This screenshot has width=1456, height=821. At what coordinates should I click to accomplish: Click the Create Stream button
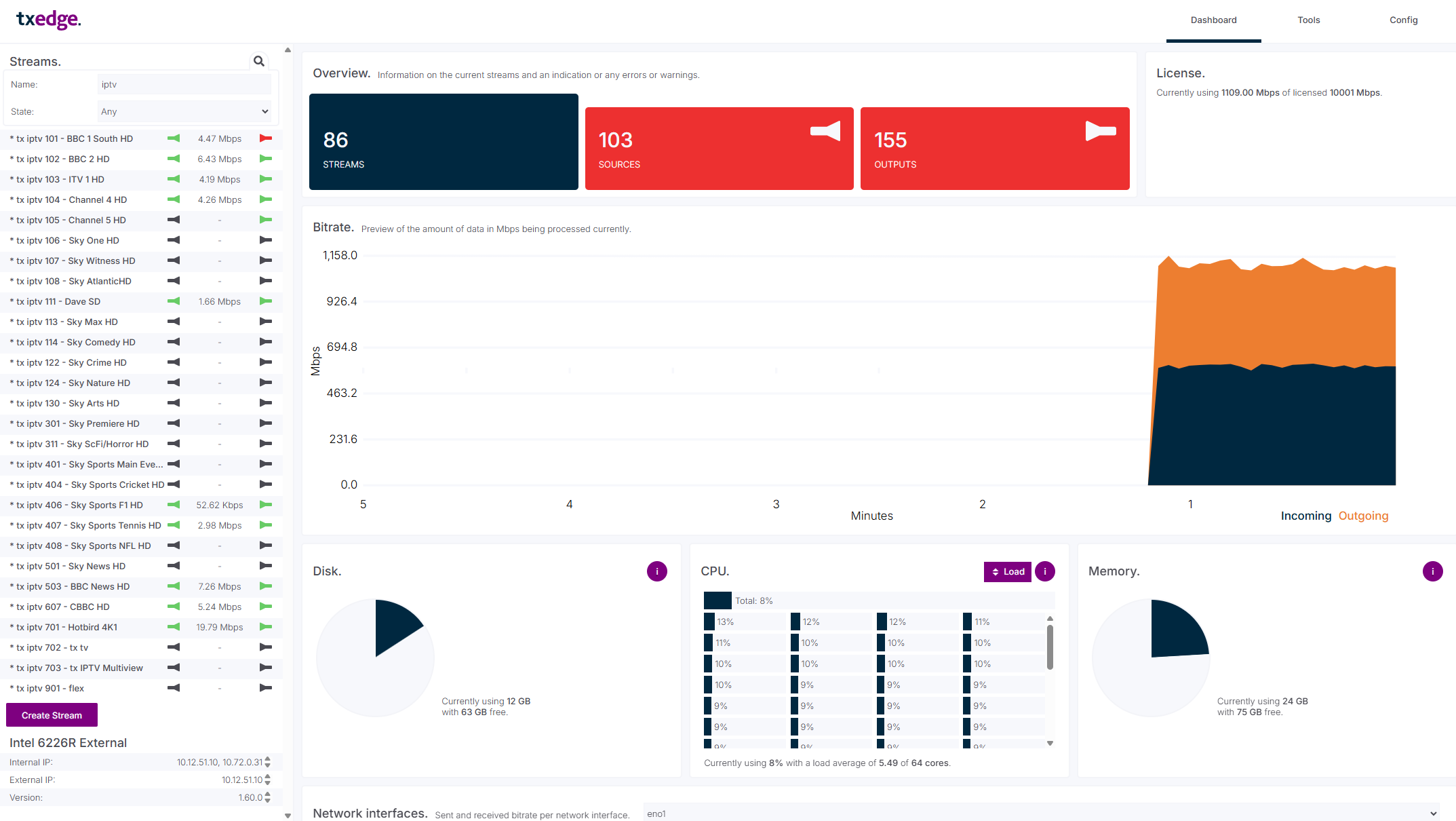click(52, 715)
